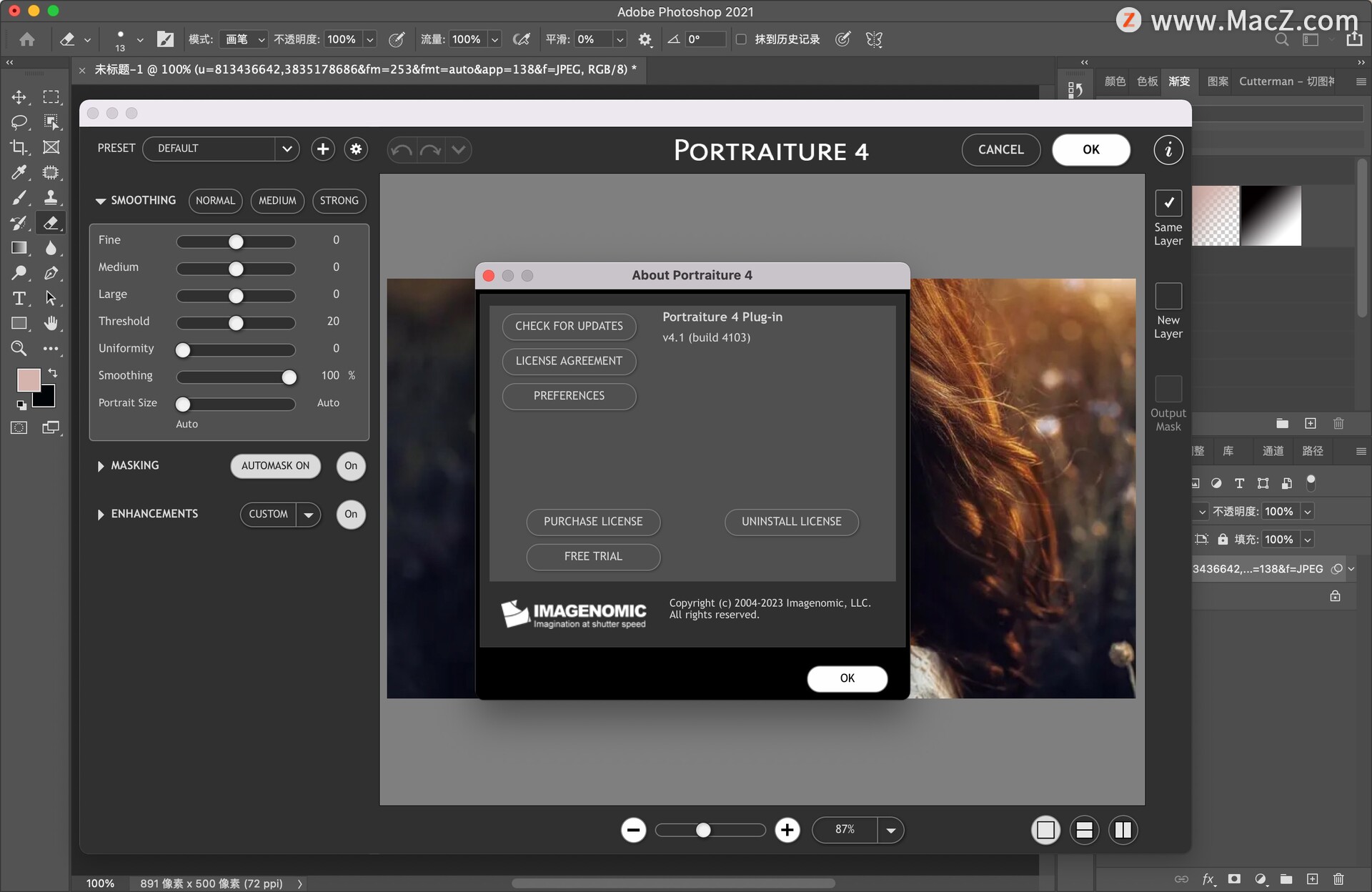Switch to single preview view

click(1045, 830)
